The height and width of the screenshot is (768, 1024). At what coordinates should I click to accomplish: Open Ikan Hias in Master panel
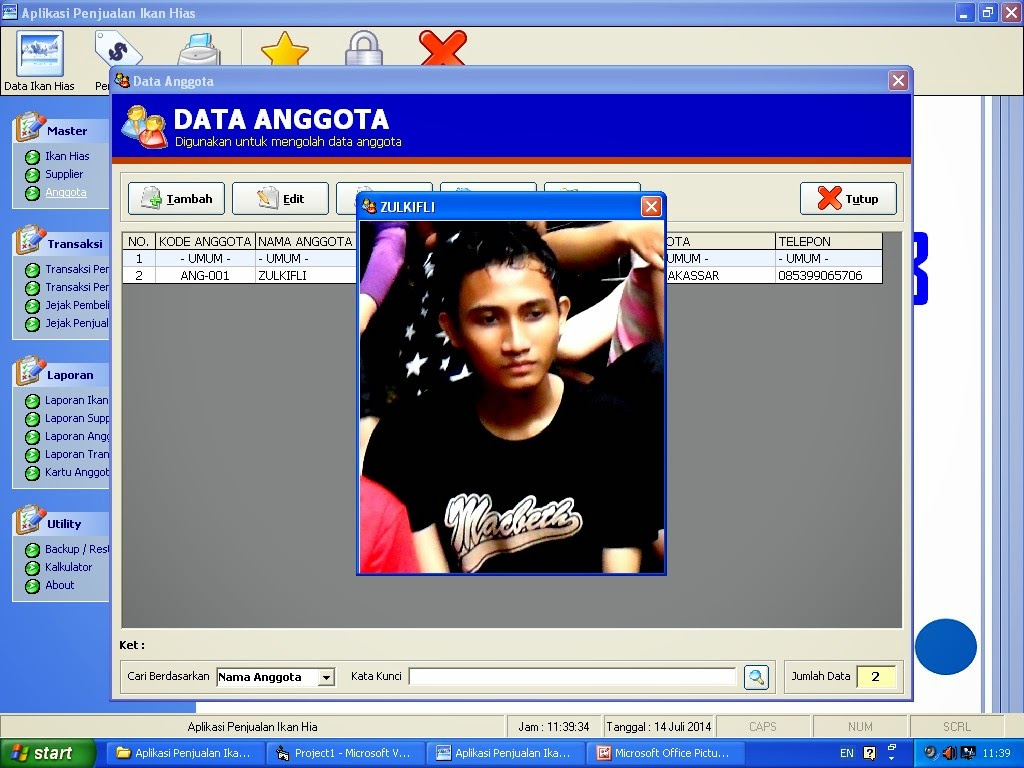(67, 156)
